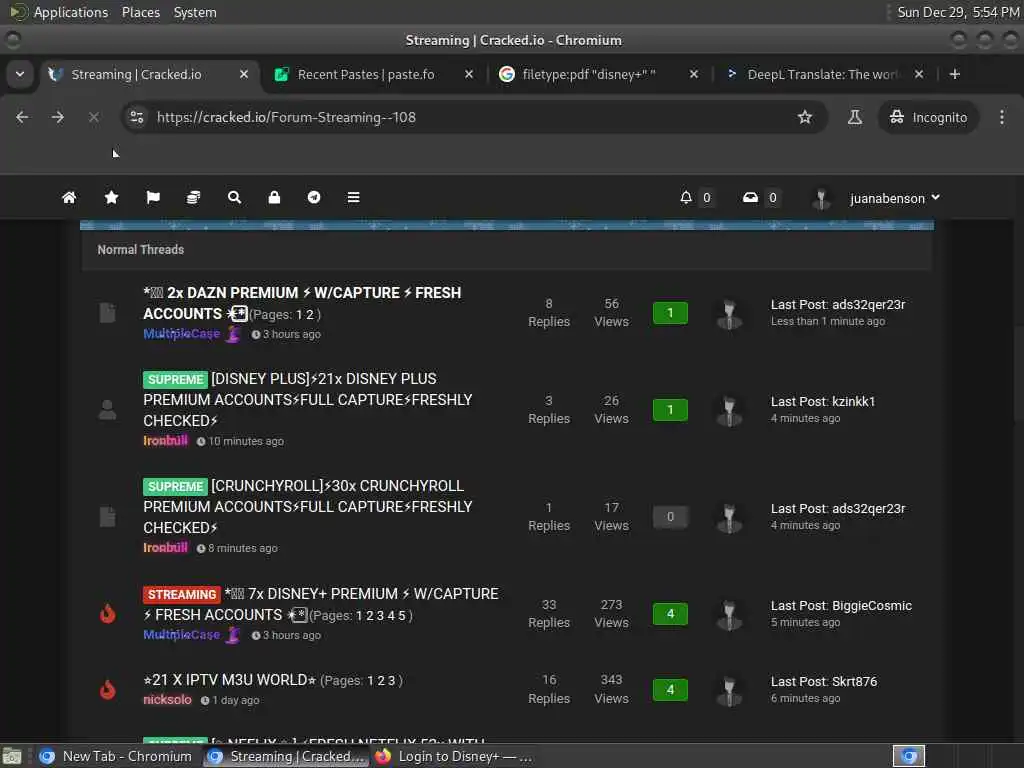The image size is (1024, 768).
Task: Open the 21x DISNEY PLUS PREMIUM thread
Action: pos(308,400)
